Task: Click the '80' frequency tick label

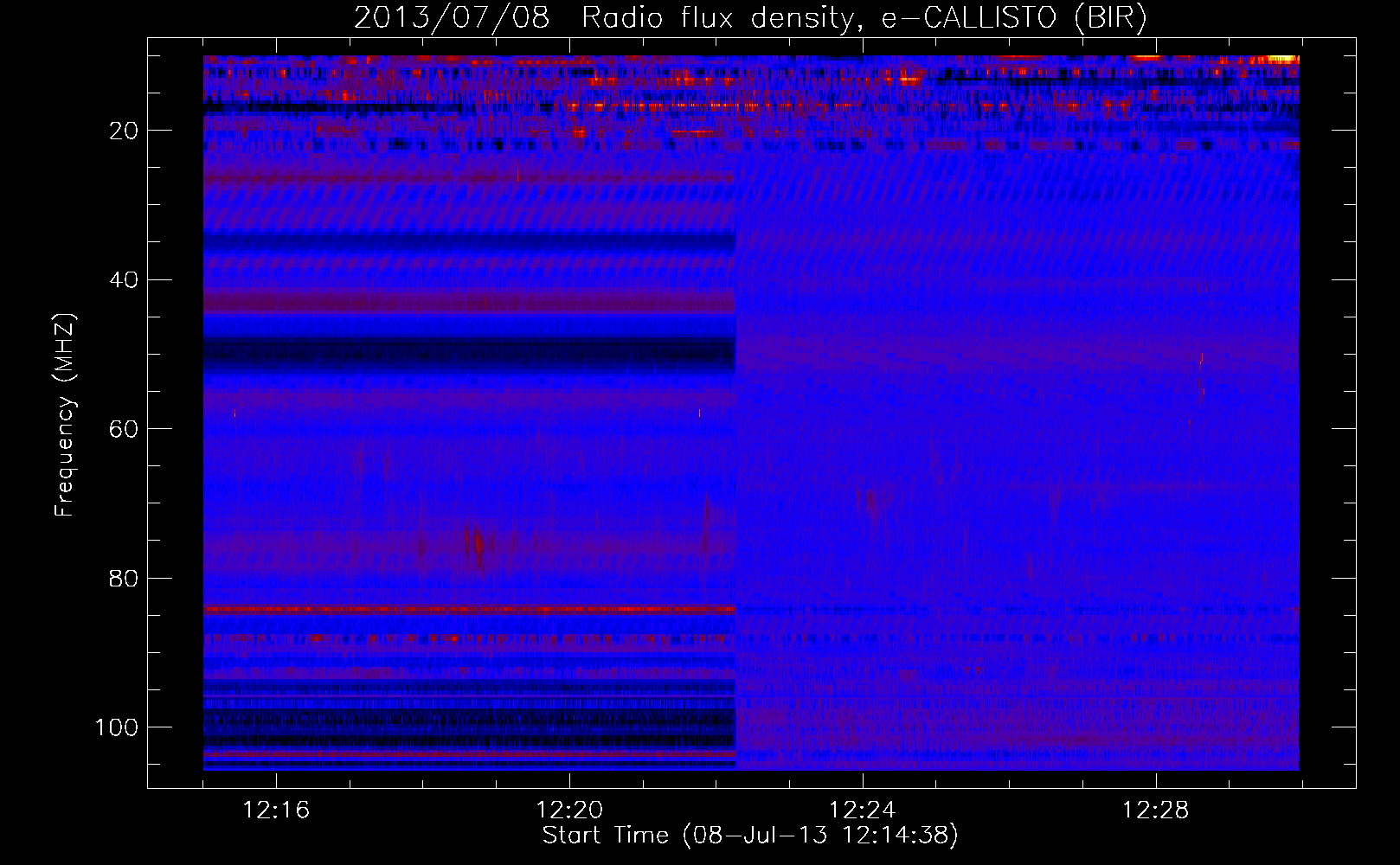Action: coord(124,578)
